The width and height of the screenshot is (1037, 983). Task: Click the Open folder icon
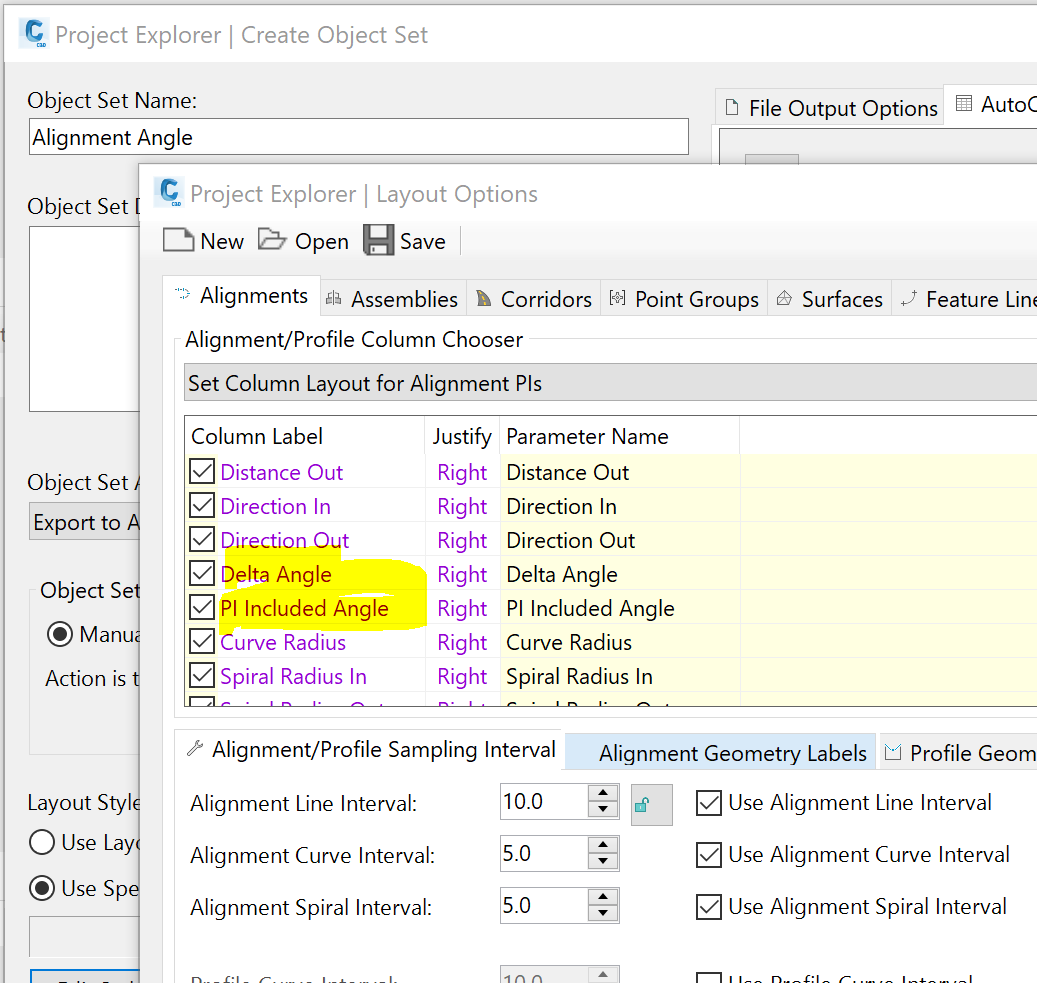(x=272, y=241)
